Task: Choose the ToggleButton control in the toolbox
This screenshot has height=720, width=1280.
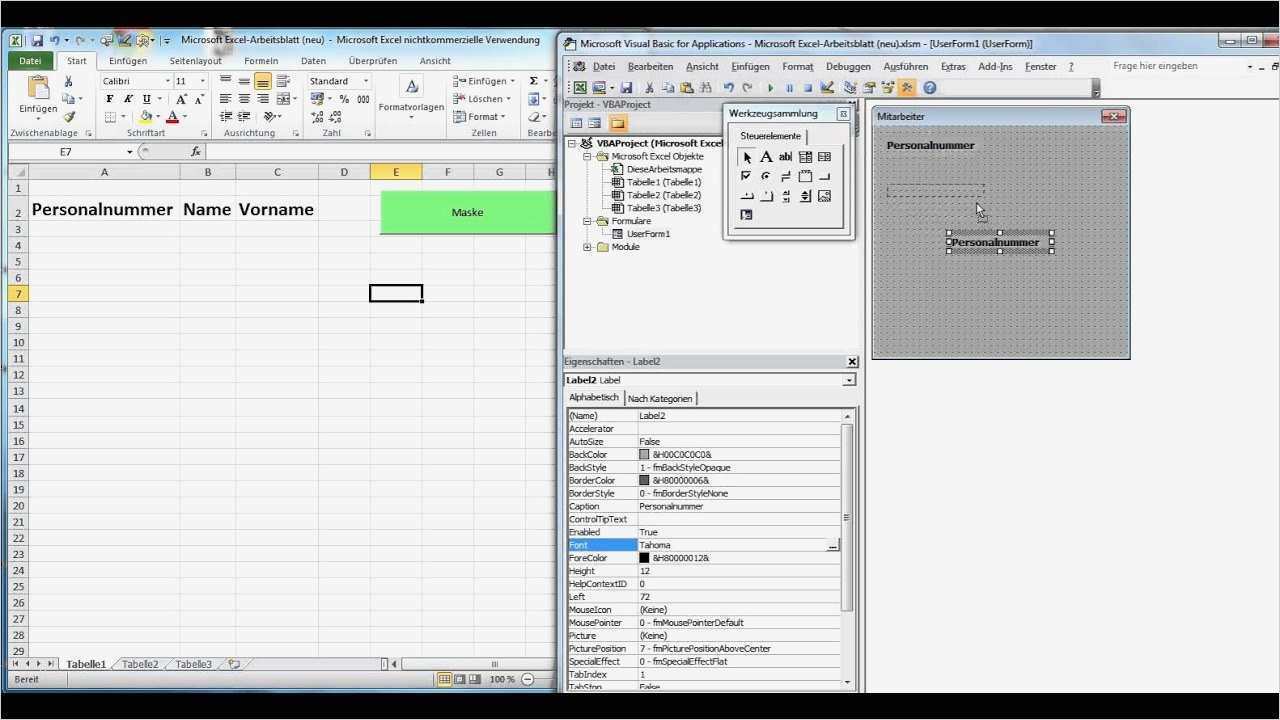Action: click(785, 176)
